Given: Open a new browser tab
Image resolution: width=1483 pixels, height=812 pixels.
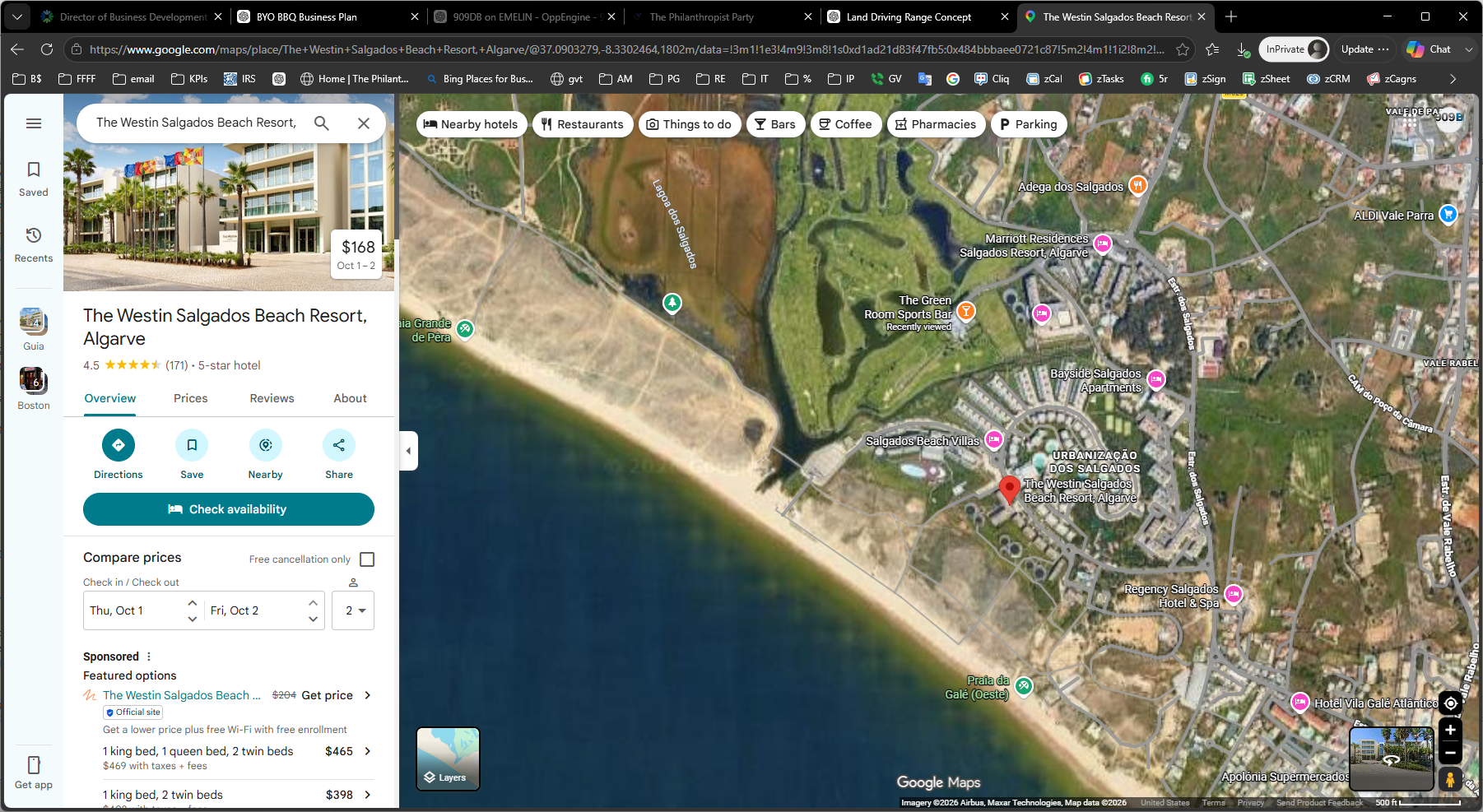Looking at the screenshot, I should click(1230, 16).
